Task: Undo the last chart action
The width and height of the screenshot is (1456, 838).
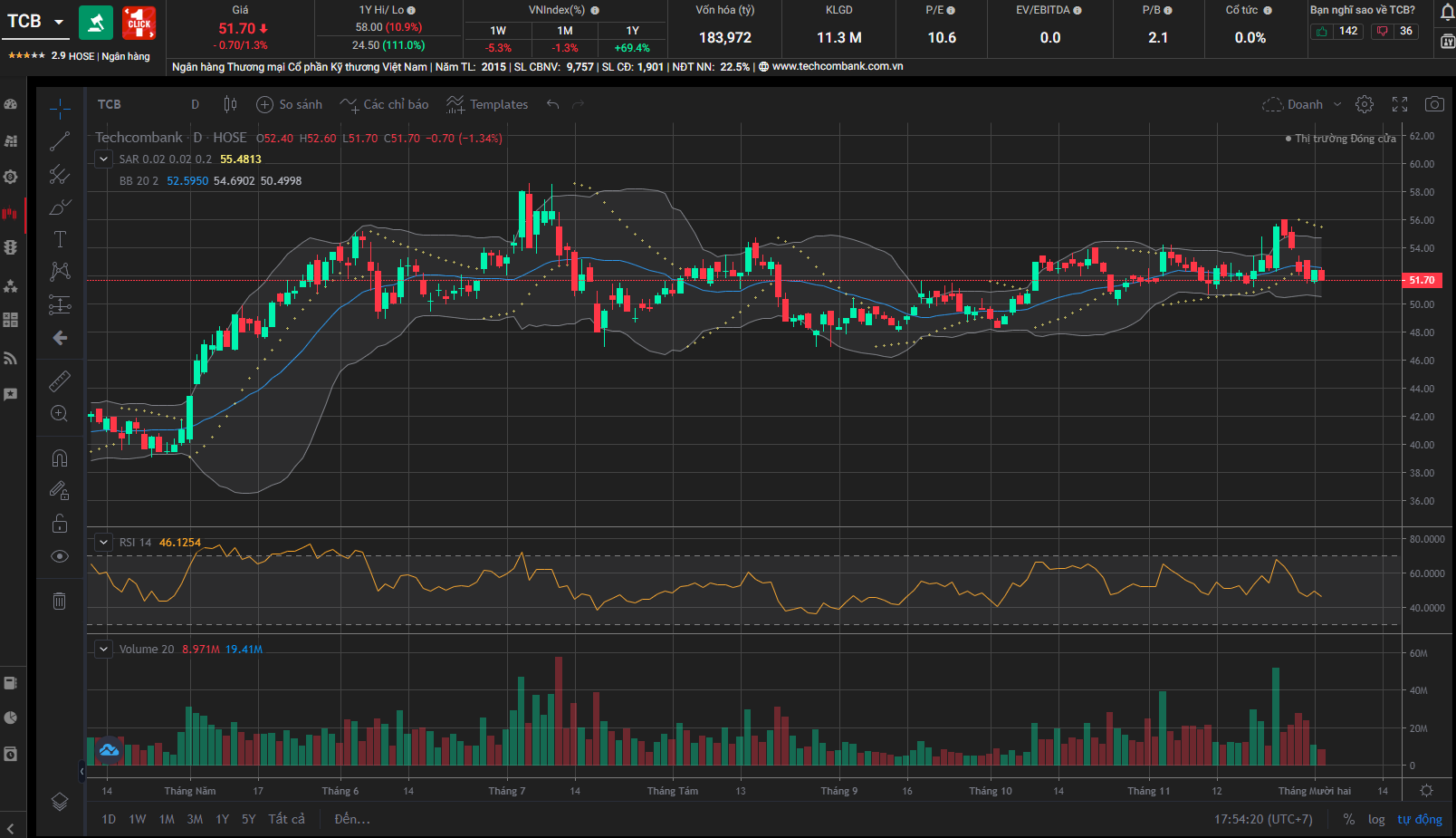Action: pos(552,104)
